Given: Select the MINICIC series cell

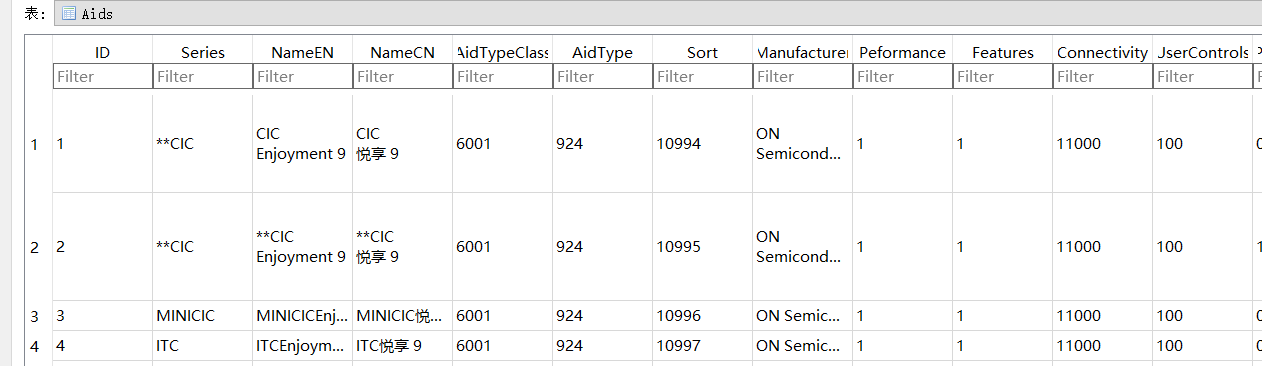Looking at the screenshot, I should 203,316.
